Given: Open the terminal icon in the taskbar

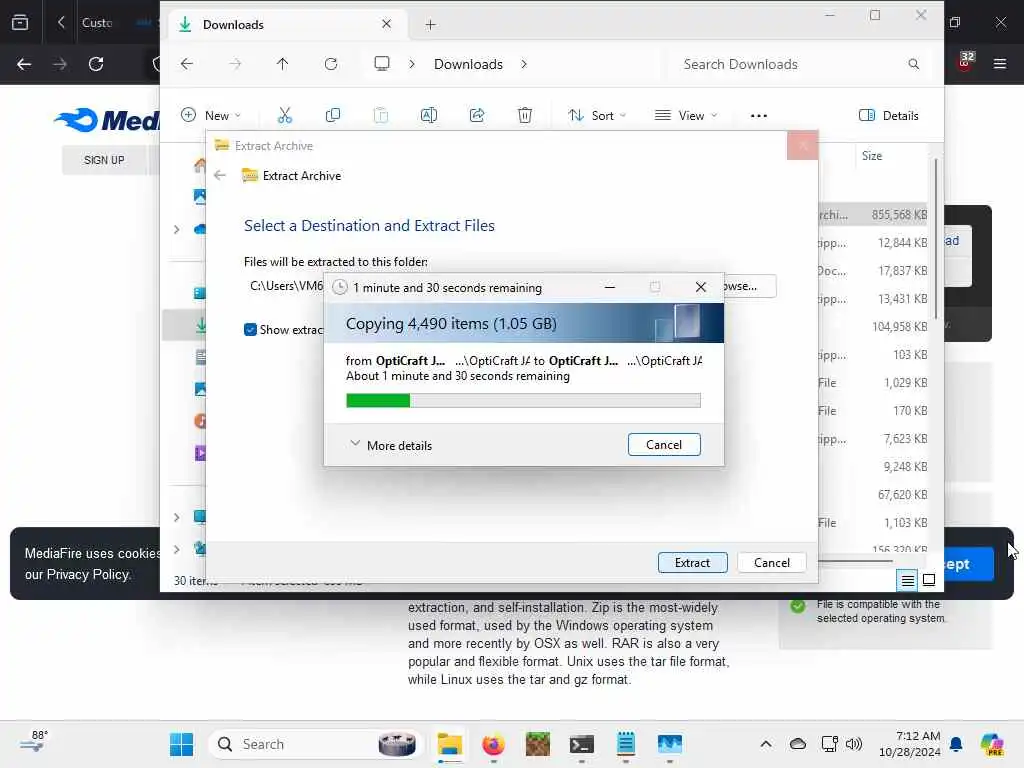Looking at the screenshot, I should (x=581, y=744).
